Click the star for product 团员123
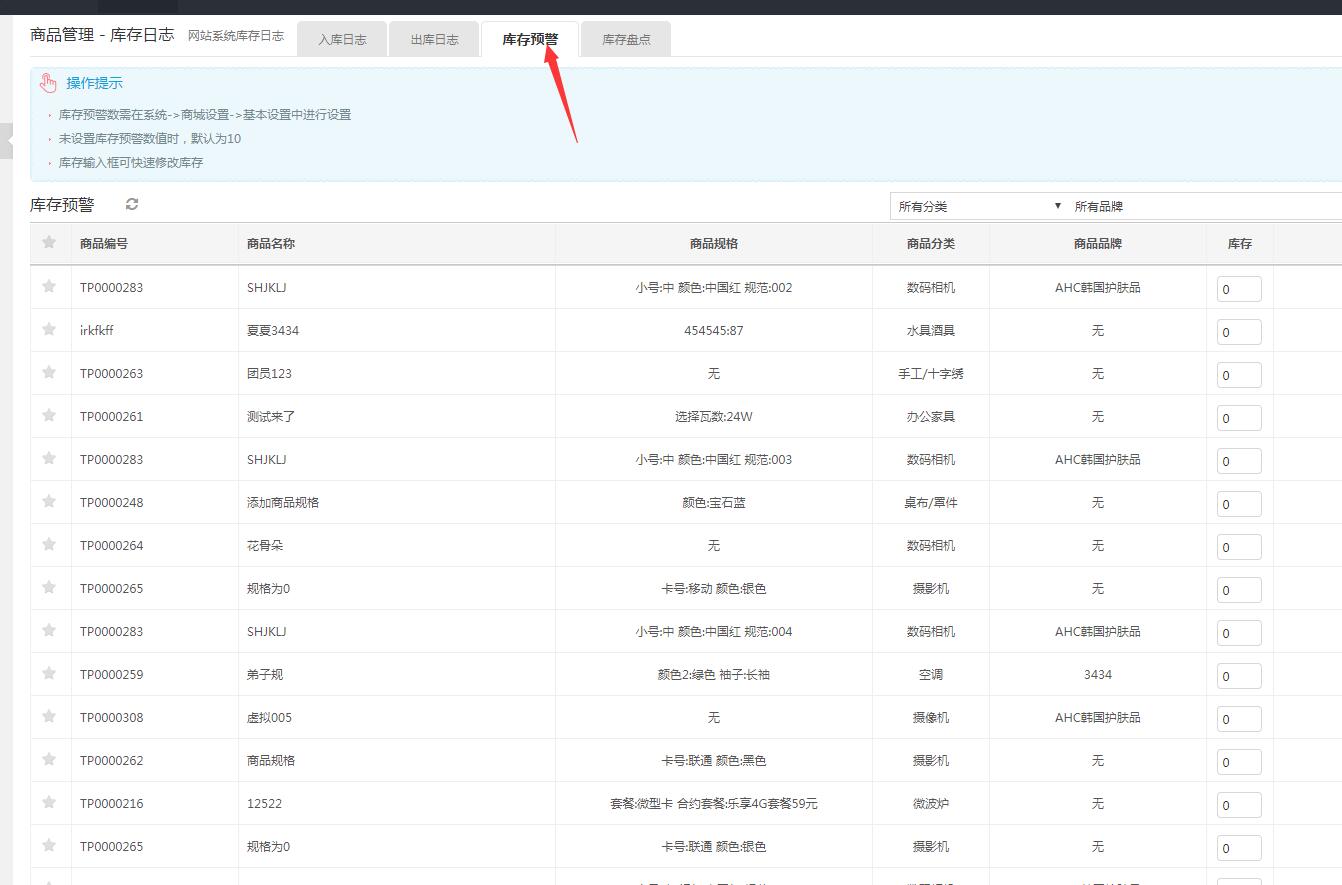This screenshot has width=1342, height=885. click(x=49, y=372)
